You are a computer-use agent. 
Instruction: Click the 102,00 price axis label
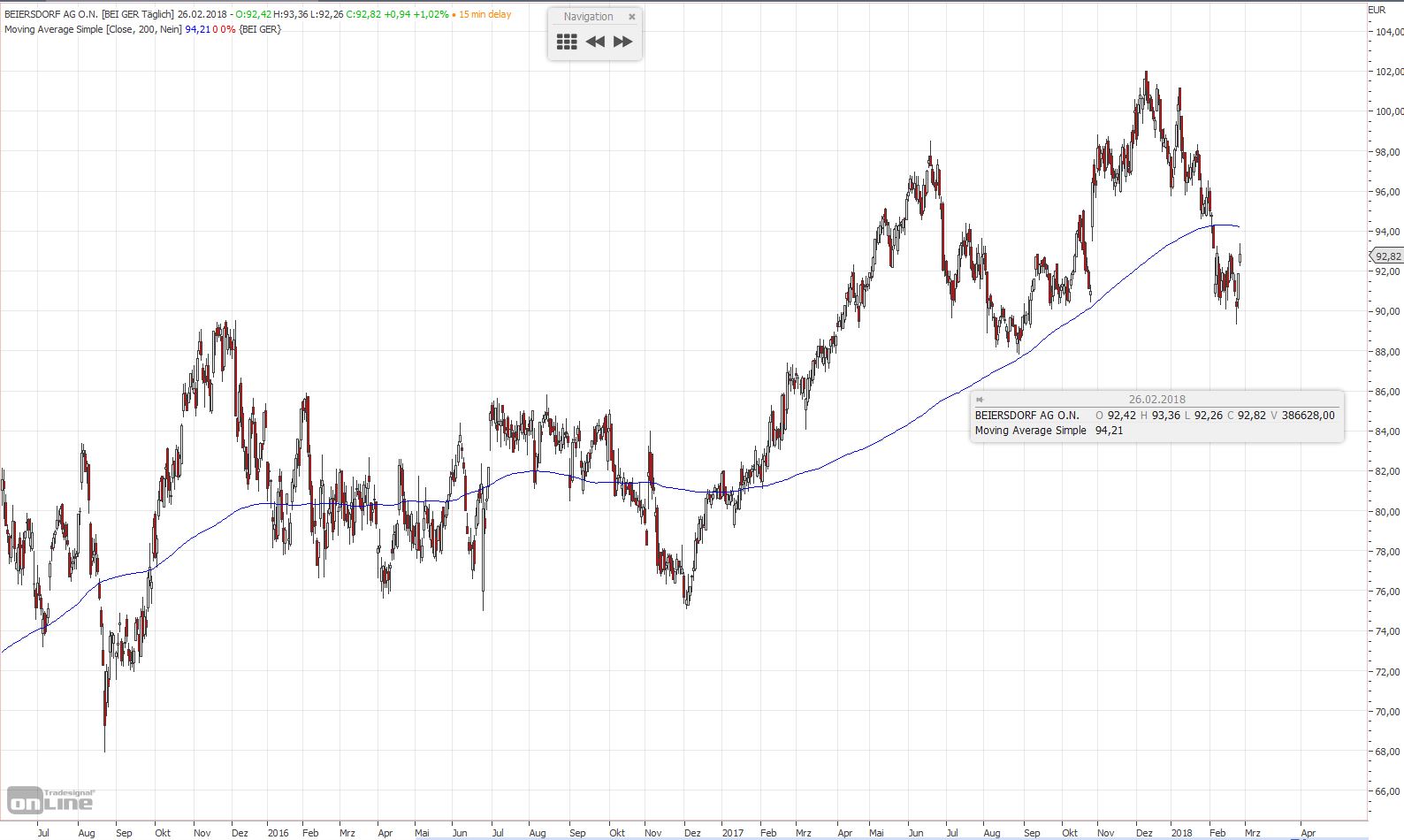pyautogui.click(x=1389, y=72)
